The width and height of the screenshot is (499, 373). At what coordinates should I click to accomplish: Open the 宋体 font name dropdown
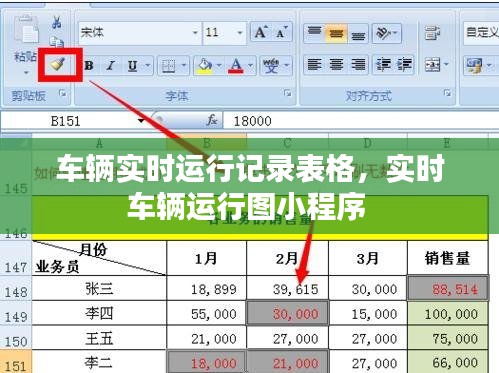[x=195, y=33]
